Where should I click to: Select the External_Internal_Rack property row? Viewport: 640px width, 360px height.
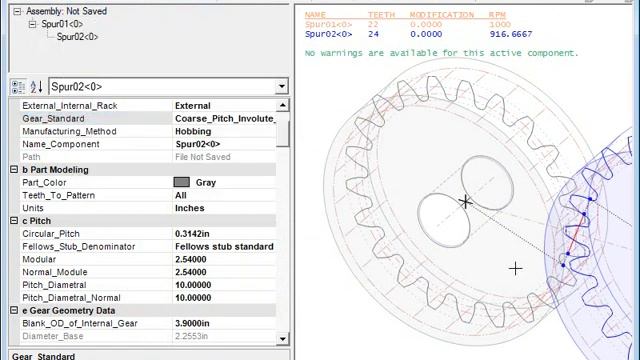(149, 105)
